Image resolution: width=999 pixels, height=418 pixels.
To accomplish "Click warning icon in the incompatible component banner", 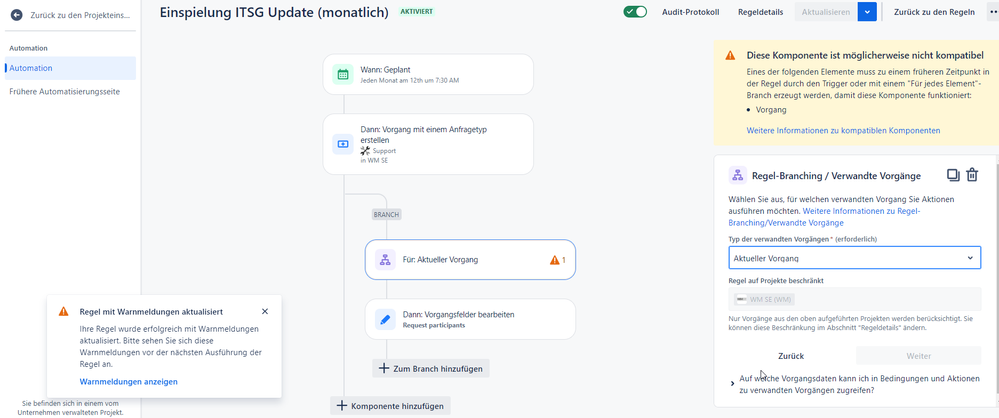I will tap(730, 56).
